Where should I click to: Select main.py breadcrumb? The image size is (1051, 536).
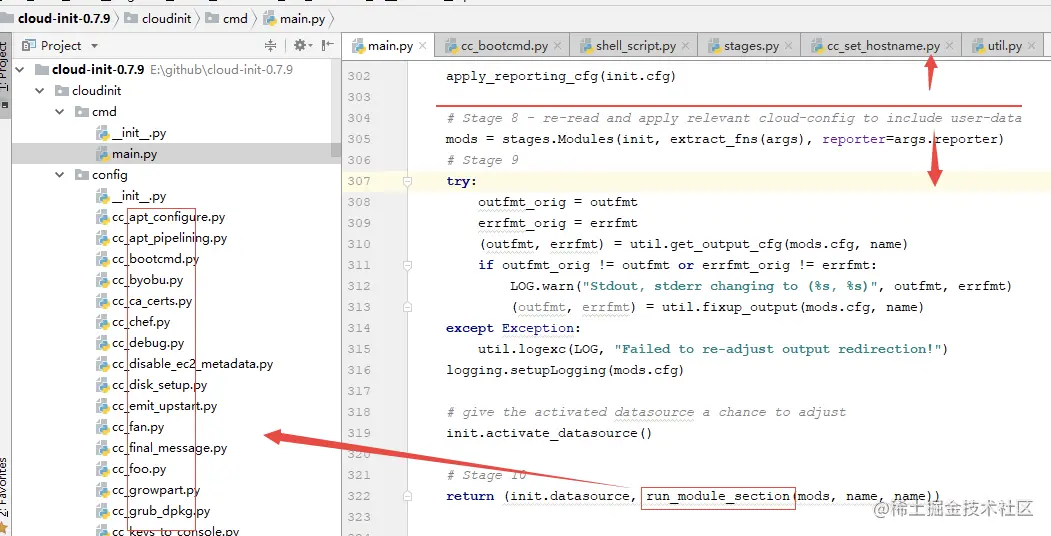point(295,19)
